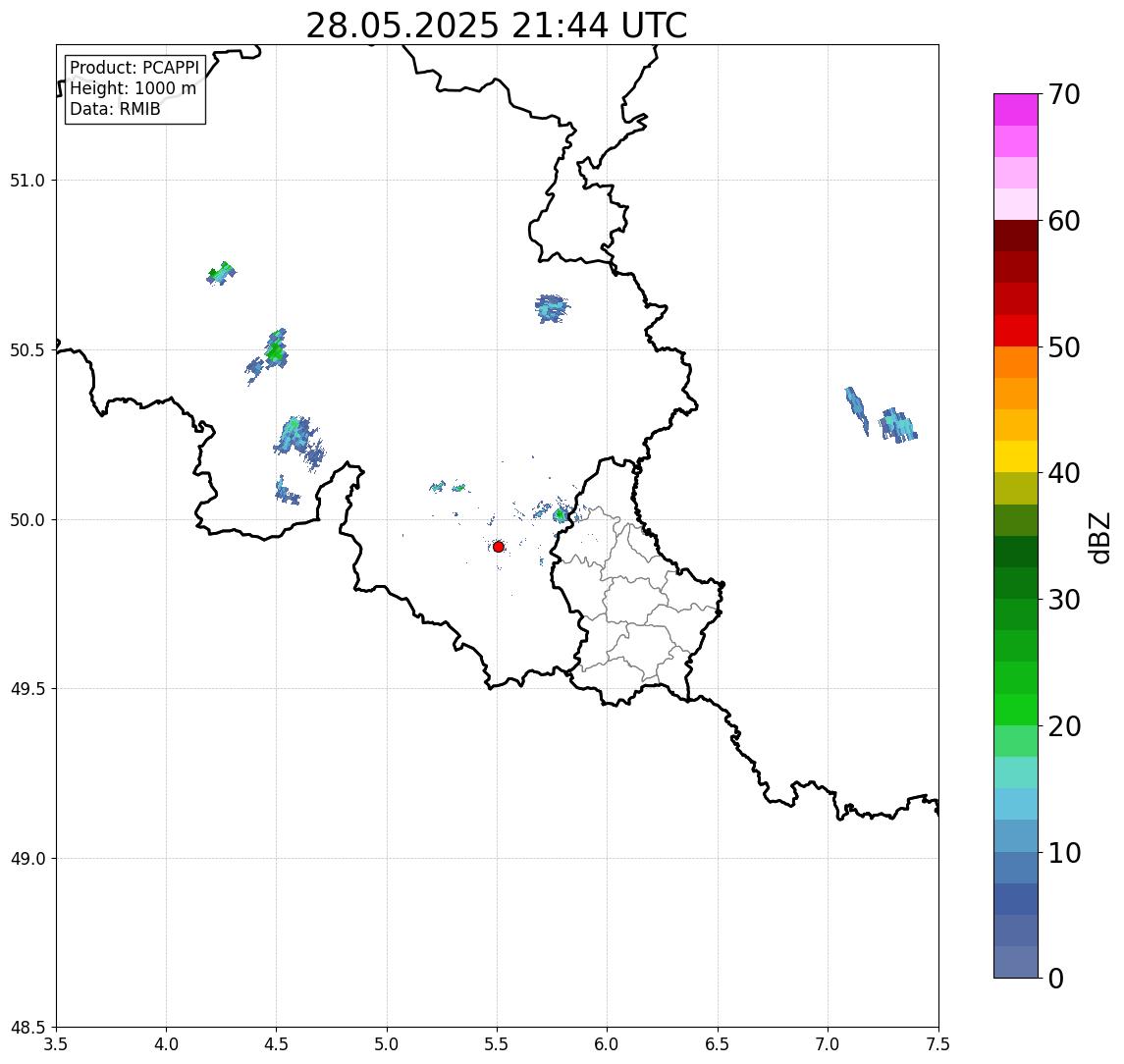Click the title timestamp 28.05.2025 21:44 UTC

click(496, 26)
